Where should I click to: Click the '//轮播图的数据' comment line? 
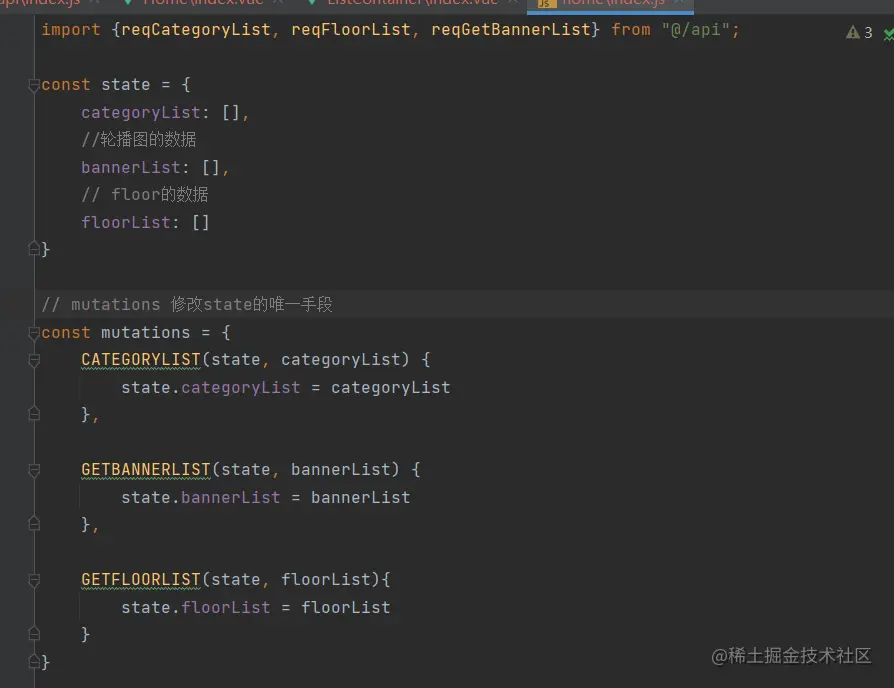(x=139, y=140)
